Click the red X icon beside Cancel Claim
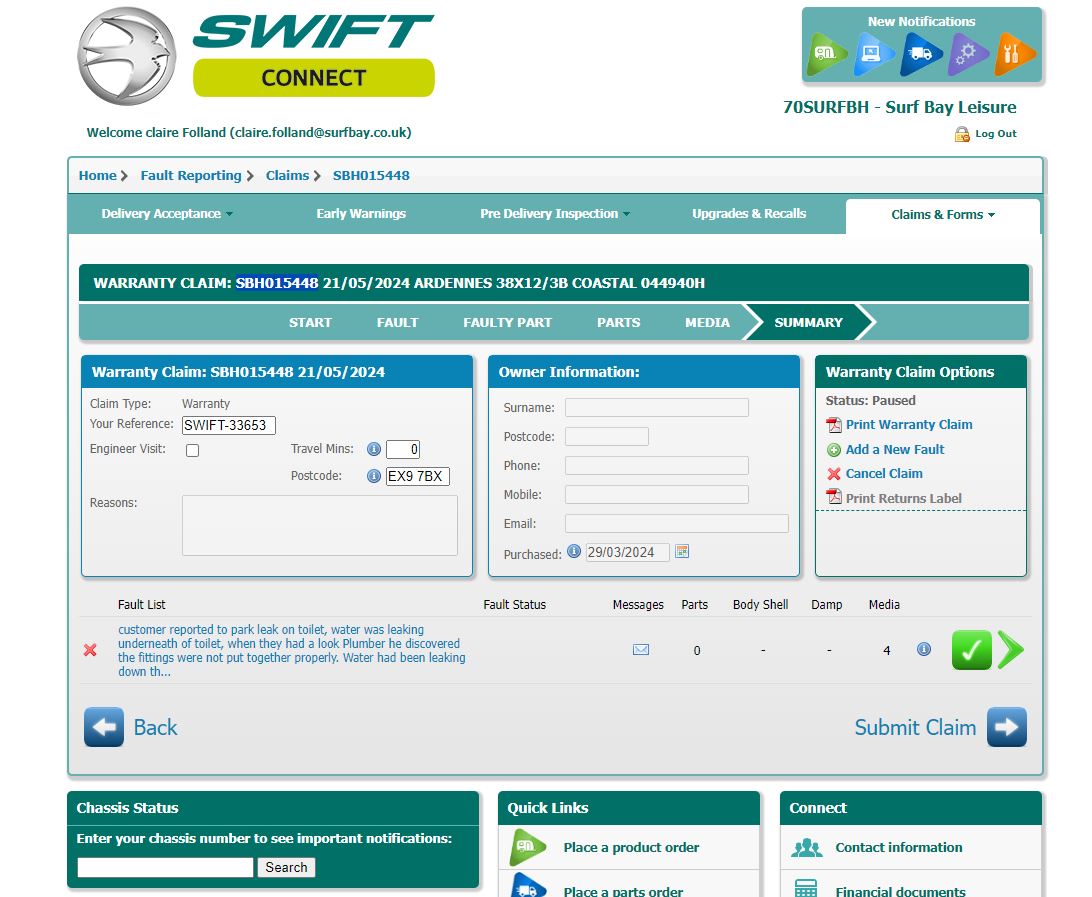This screenshot has width=1092, height=897. [834, 474]
